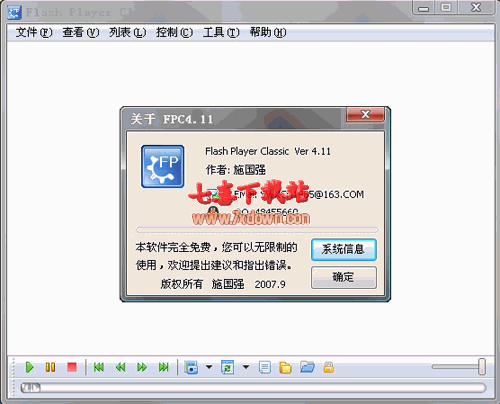Click the yellow files icon
This screenshot has width=500, height=404.
tap(285, 367)
